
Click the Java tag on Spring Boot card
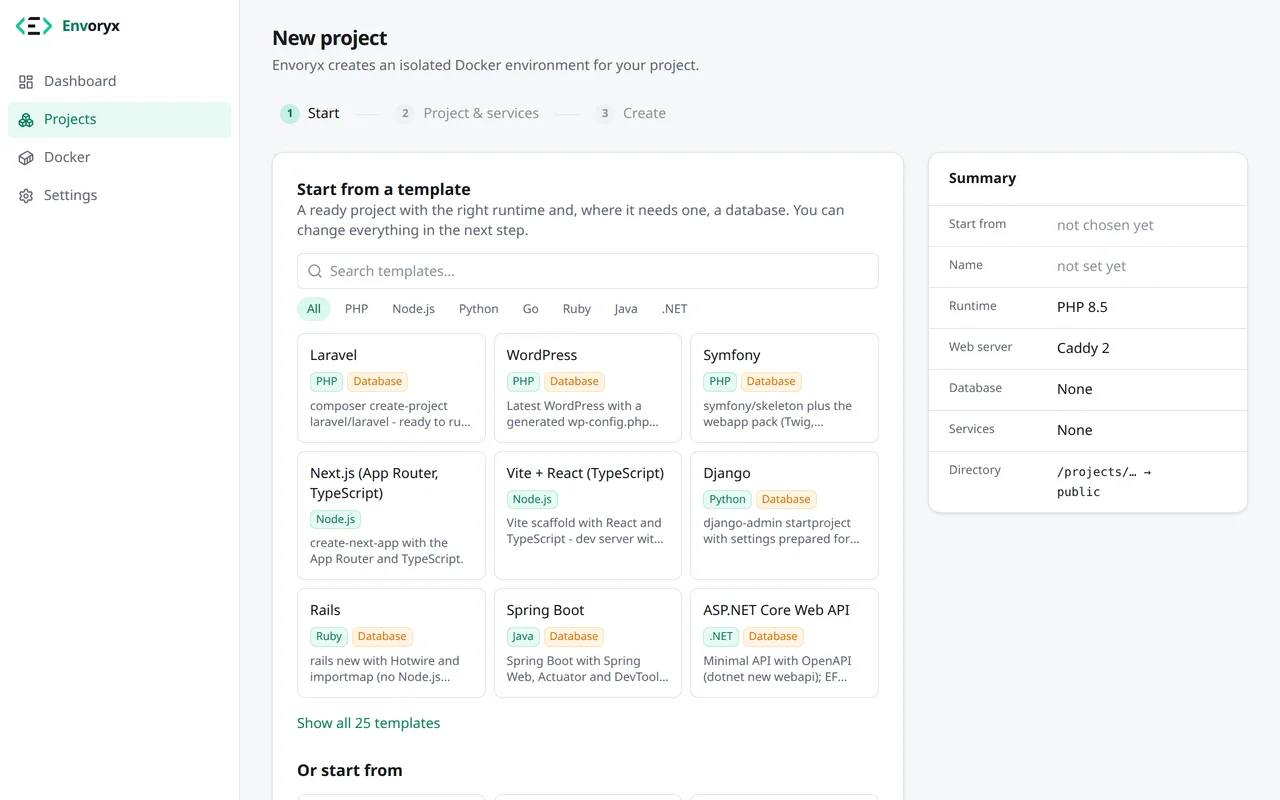[523, 636]
